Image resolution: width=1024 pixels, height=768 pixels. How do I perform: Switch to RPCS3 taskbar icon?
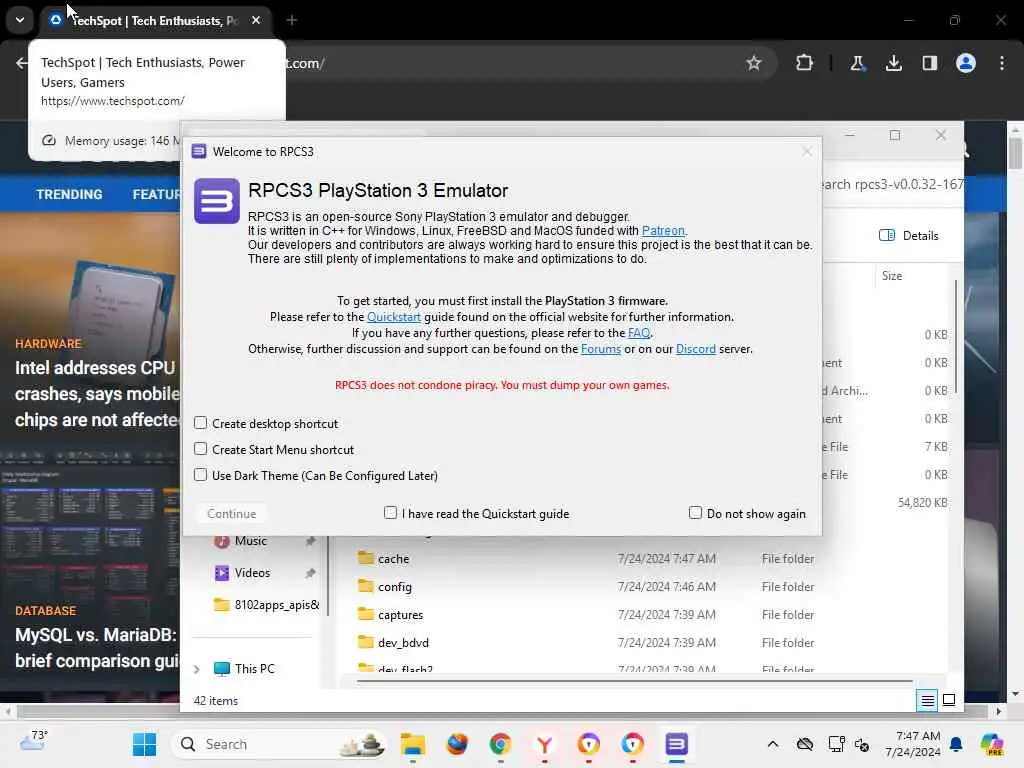coord(677,744)
